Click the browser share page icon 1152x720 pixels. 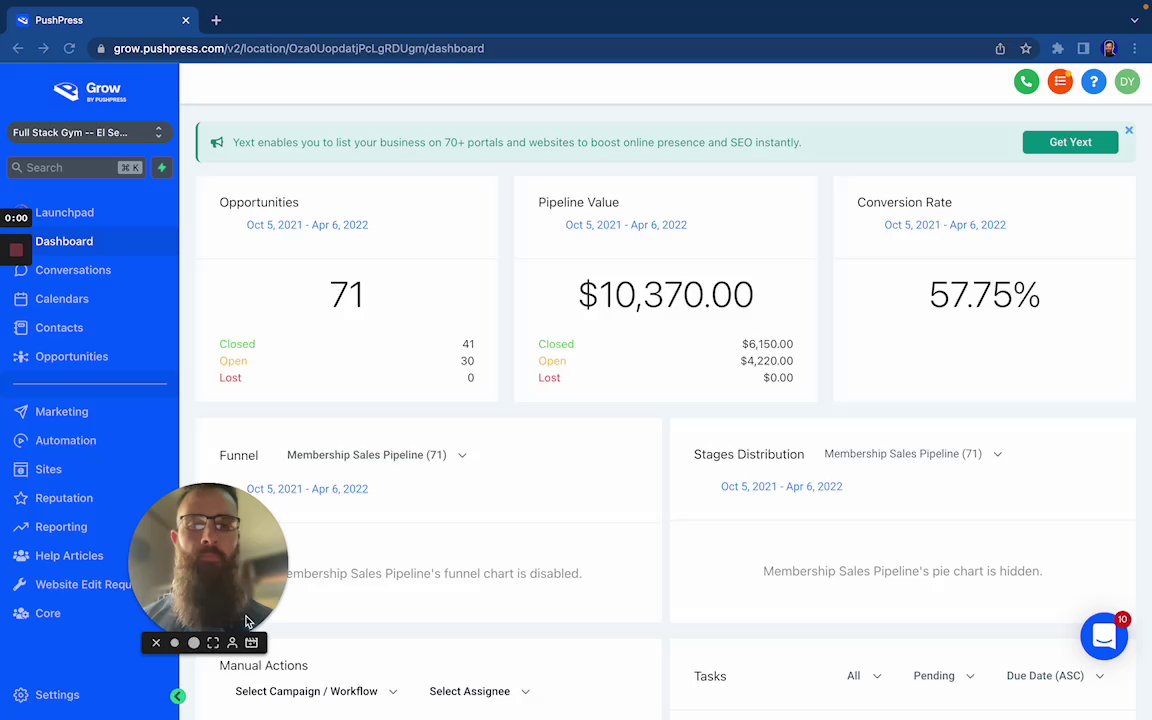pyautogui.click(x=1000, y=48)
